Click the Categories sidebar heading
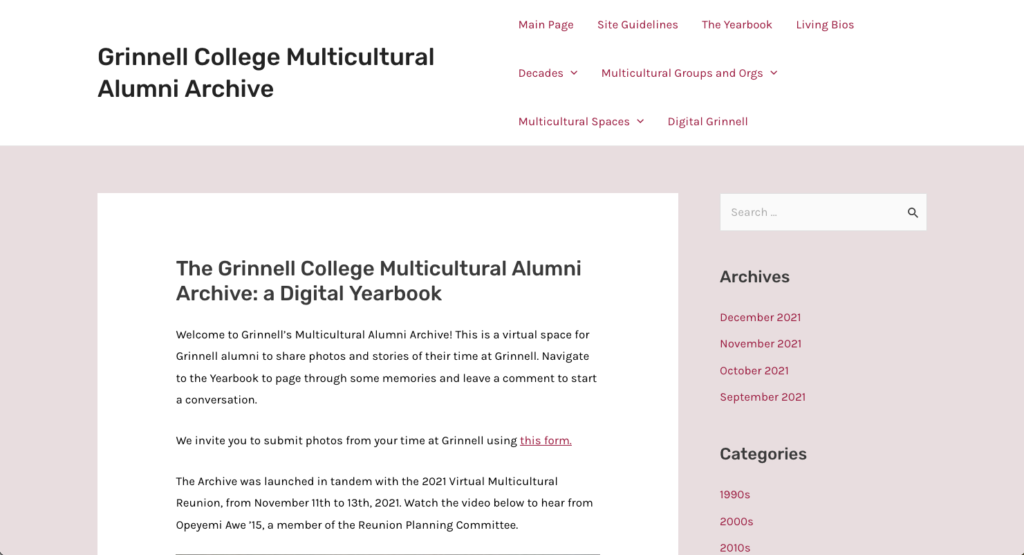This screenshot has width=1024, height=555. tap(763, 454)
